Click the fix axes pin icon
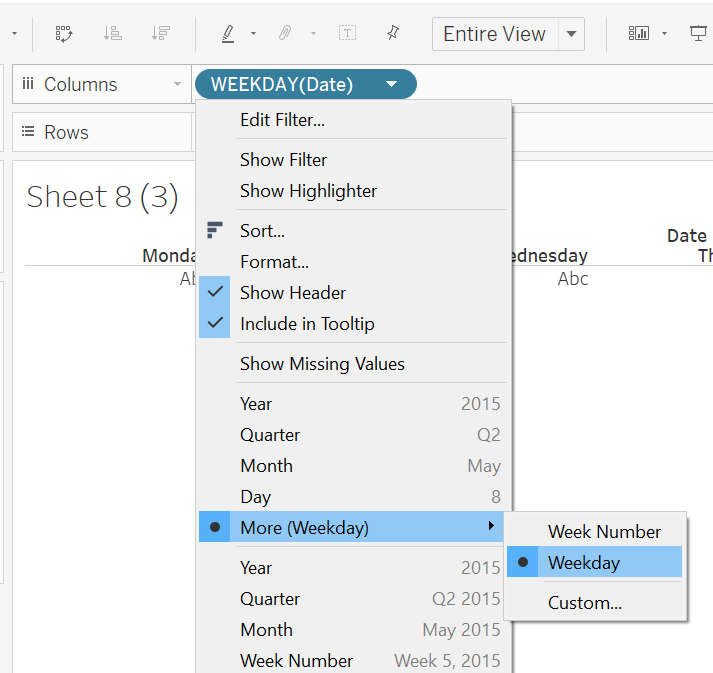Viewport: 713px width, 673px height. 393,33
